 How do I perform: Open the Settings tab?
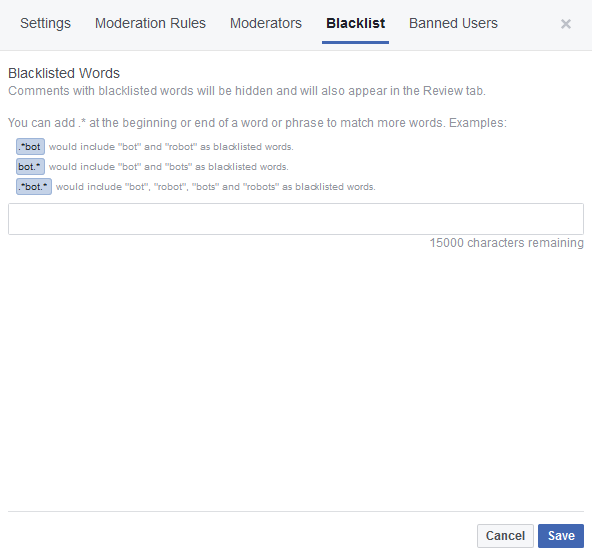[45, 23]
